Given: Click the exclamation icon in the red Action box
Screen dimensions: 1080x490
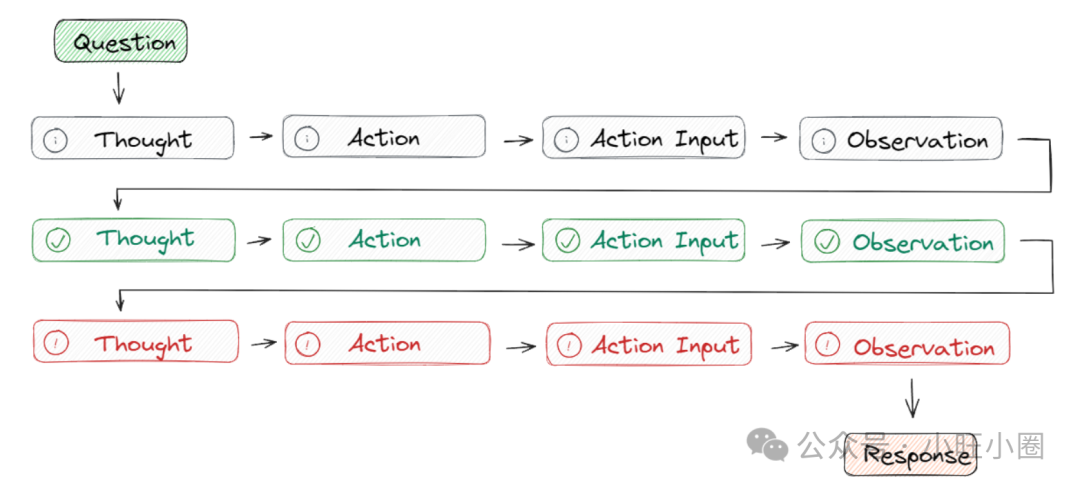Looking at the screenshot, I should coord(310,345).
